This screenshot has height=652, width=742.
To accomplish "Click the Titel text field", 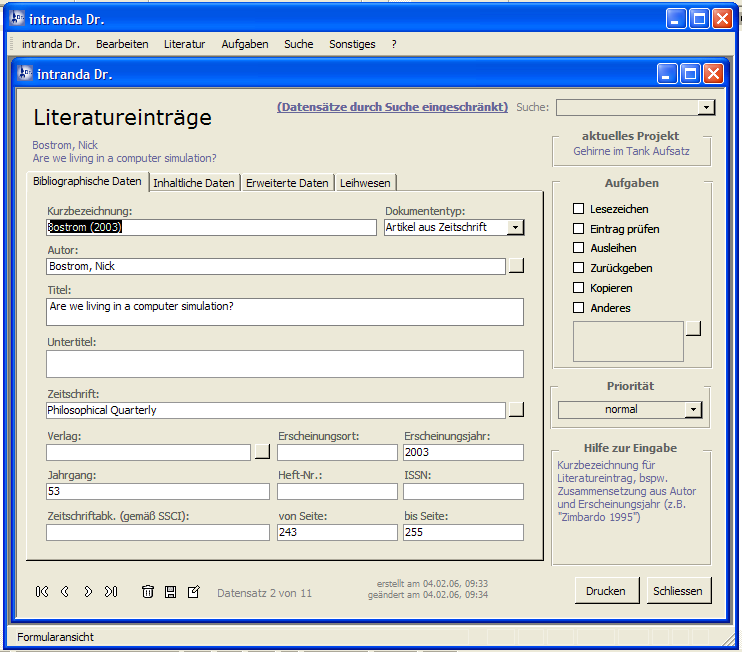I will (285, 312).
